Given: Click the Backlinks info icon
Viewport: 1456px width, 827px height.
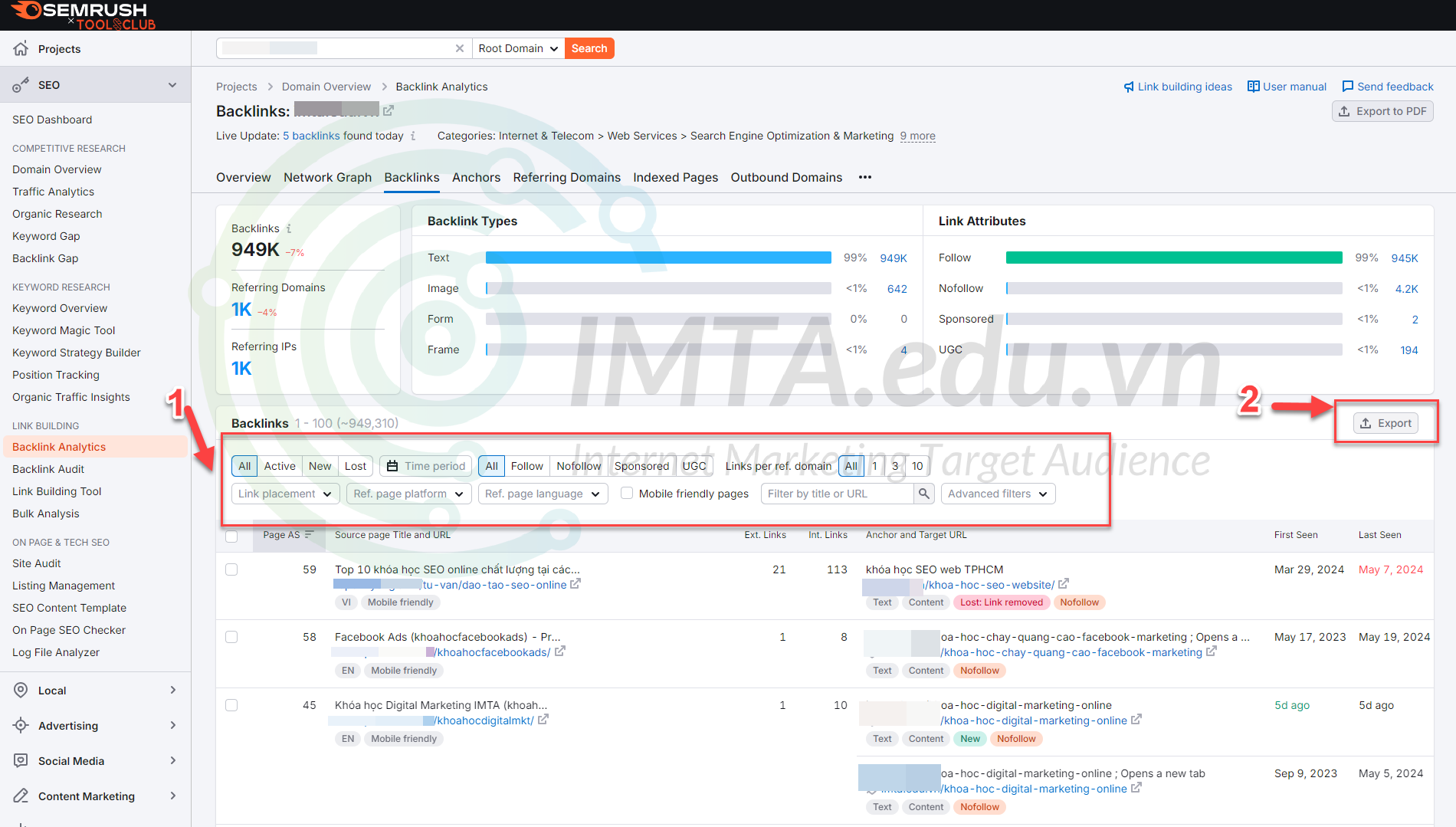Looking at the screenshot, I should (x=289, y=228).
